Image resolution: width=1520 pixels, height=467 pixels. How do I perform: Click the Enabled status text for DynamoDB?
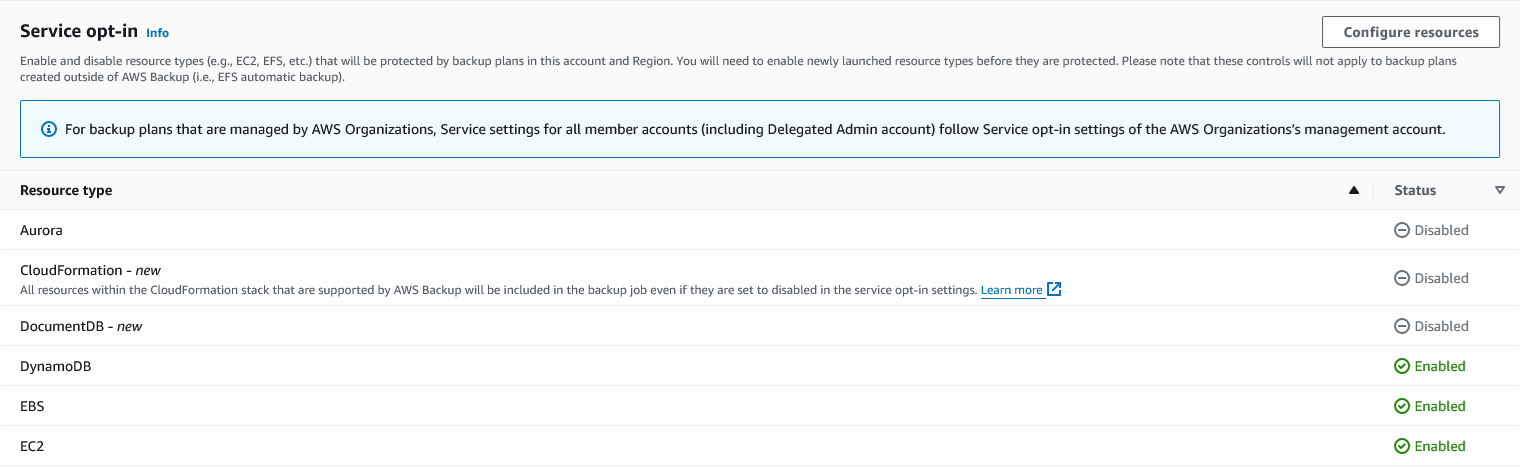pos(1440,366)
